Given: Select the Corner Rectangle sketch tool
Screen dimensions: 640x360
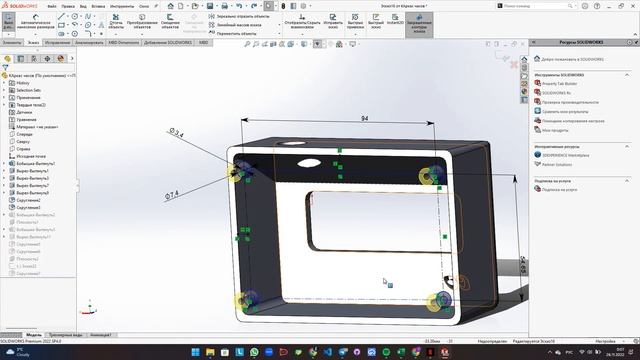Looking at the screenshot, I should click(61, 25).
